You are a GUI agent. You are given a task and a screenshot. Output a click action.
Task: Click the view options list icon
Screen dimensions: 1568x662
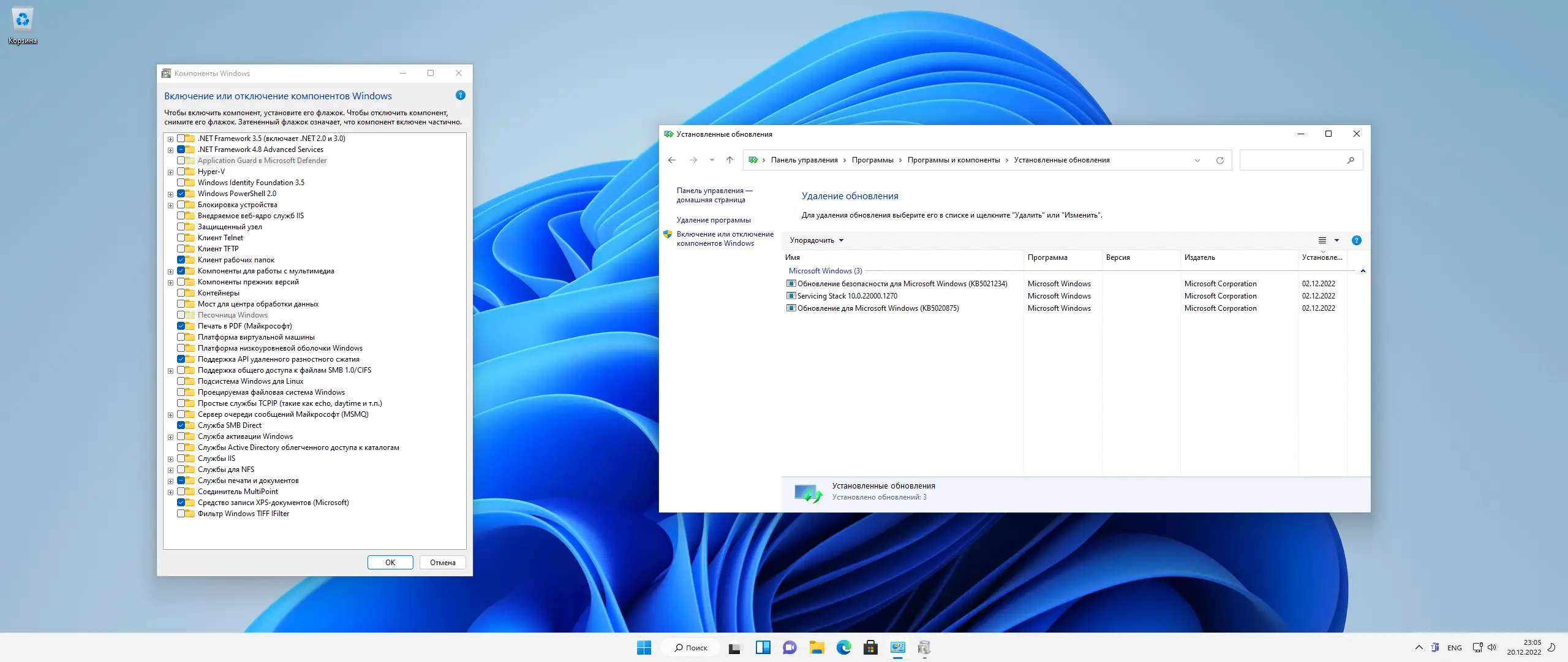point(1322,240)
